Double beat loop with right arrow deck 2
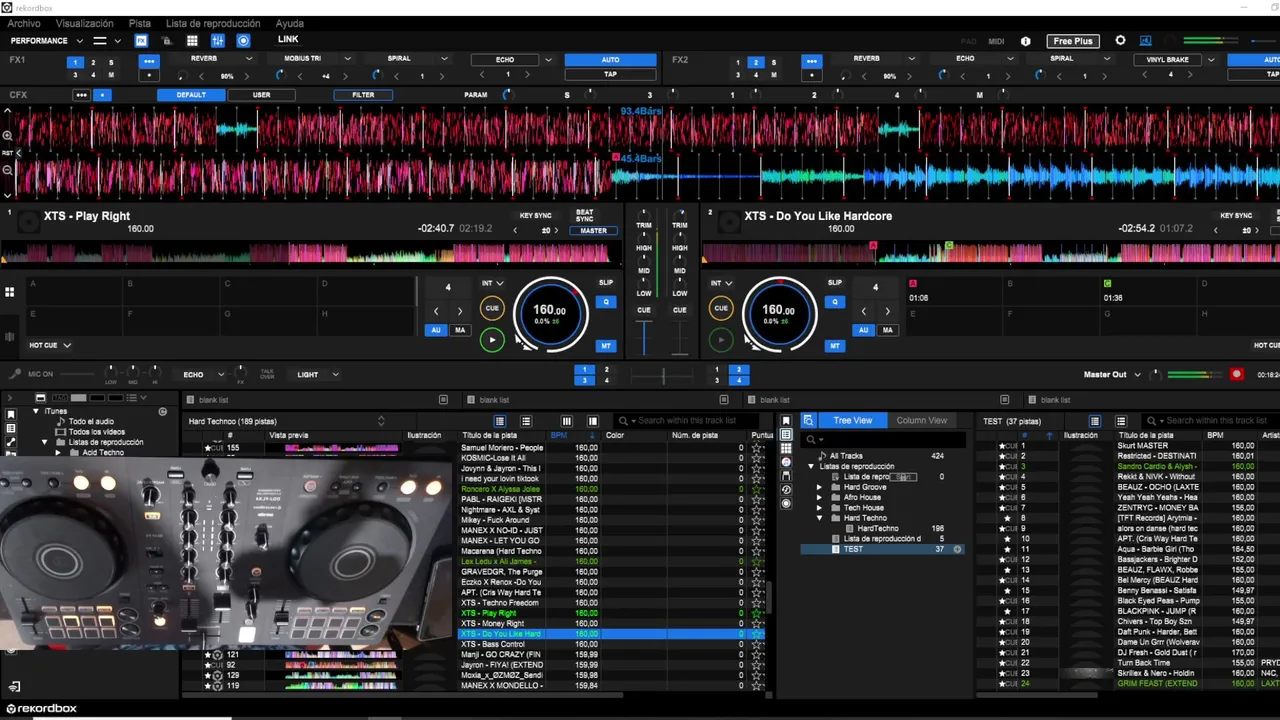The width and height of the screenshot is (1280, 720). (x=887, y=311)
